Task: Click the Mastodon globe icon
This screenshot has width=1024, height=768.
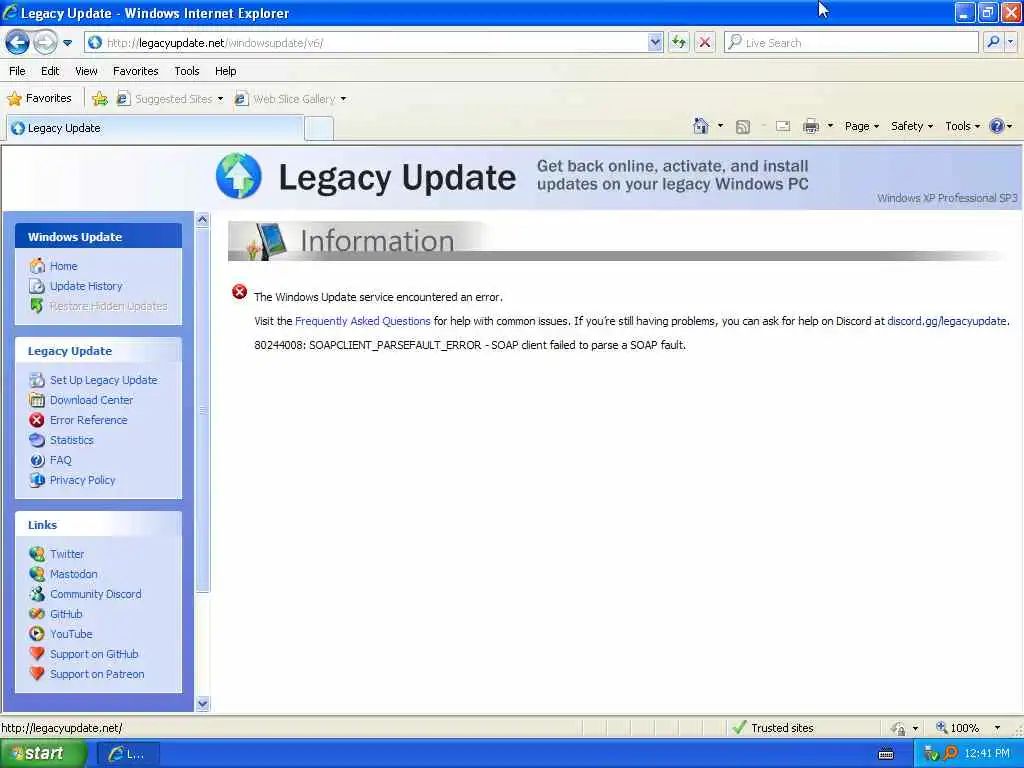Action: coord(37,574)
